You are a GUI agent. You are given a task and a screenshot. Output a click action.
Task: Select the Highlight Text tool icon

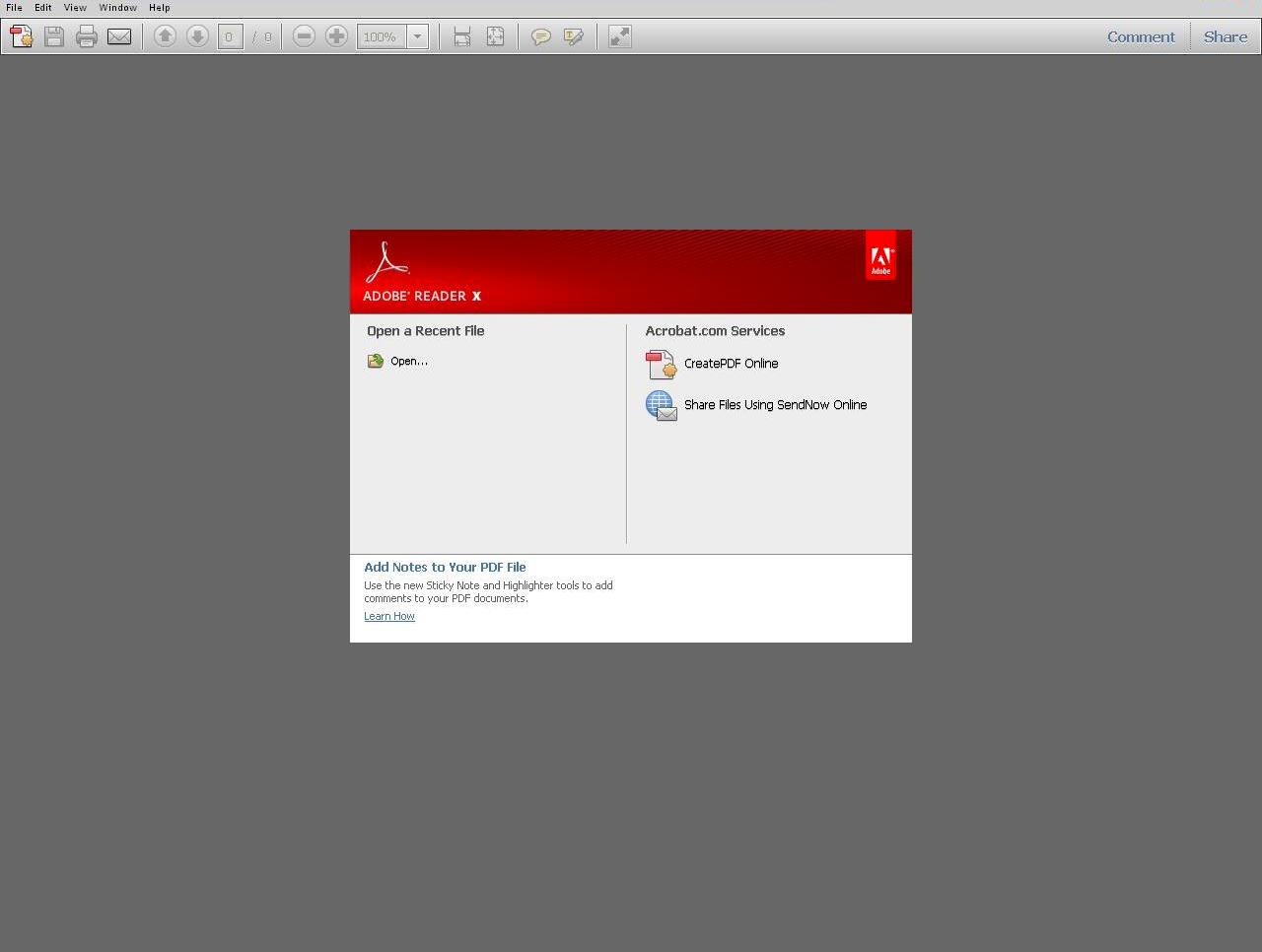[574, 36]
